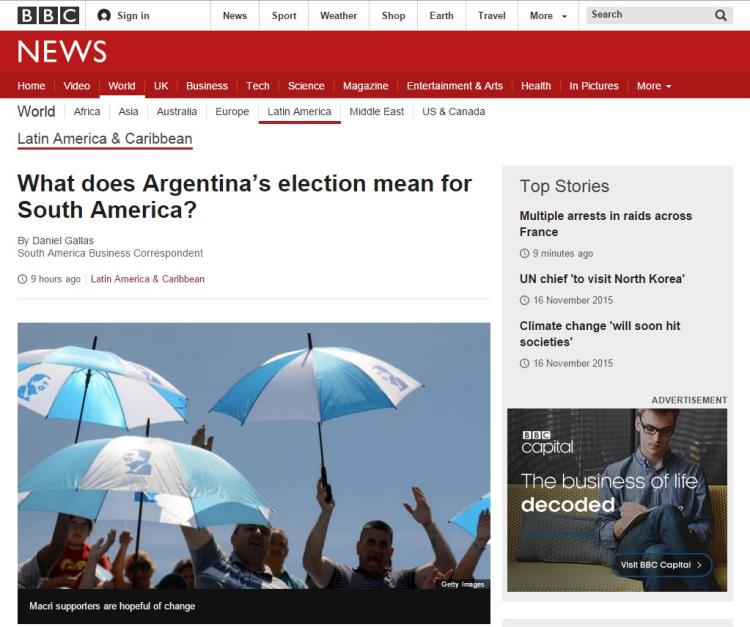Switch to the Middle East section tab
750x627 pixels.
click(376, 112)
